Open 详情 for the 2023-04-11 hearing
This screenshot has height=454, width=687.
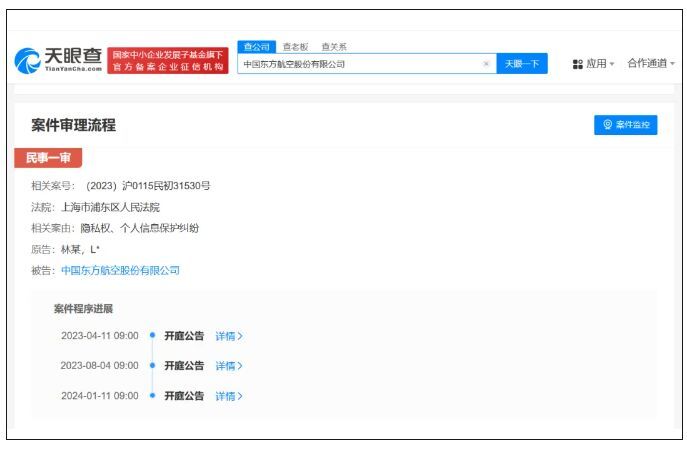(229, 336)
